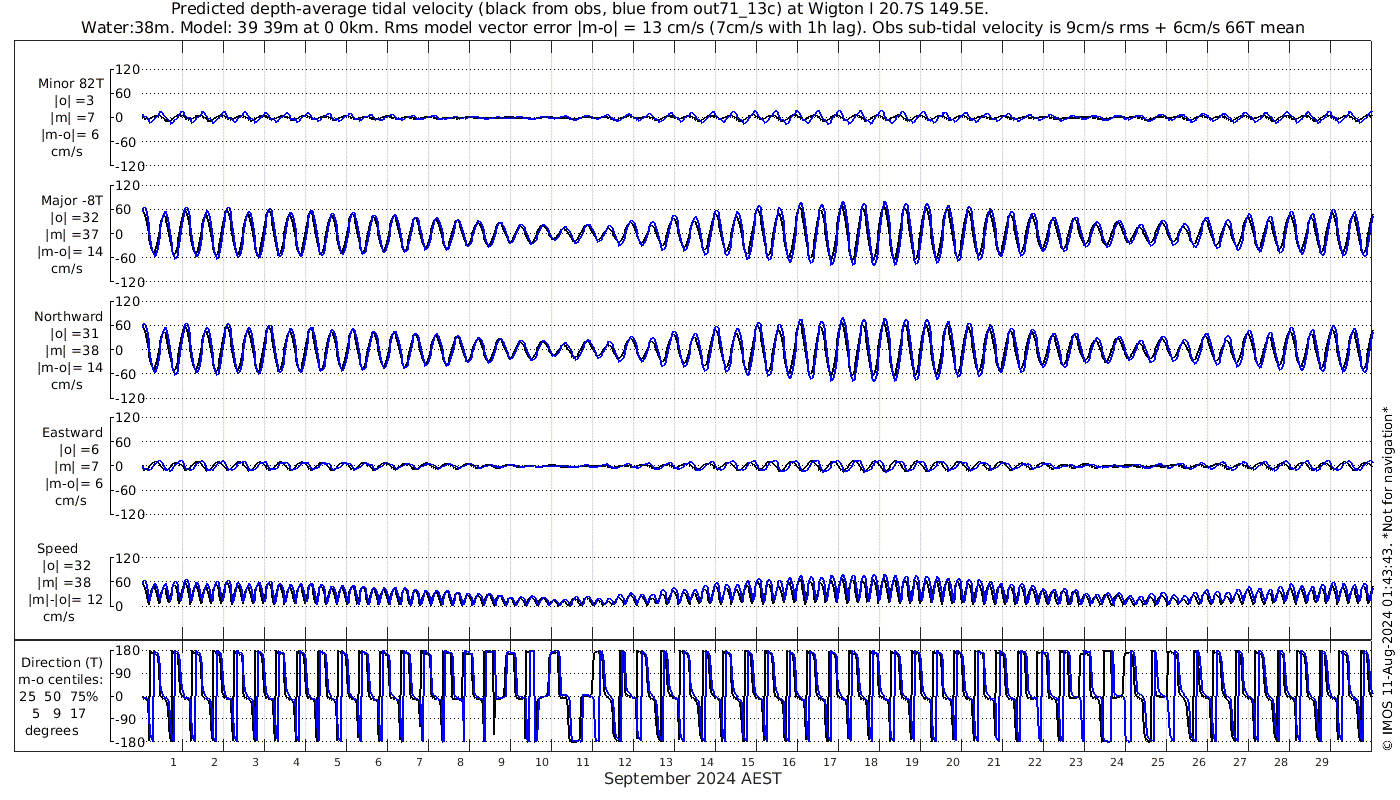Image resolution: width=1400 pixels, height=800 pixels.
Task: Click the '5 9 17' centile values
Action: (58, 714)
